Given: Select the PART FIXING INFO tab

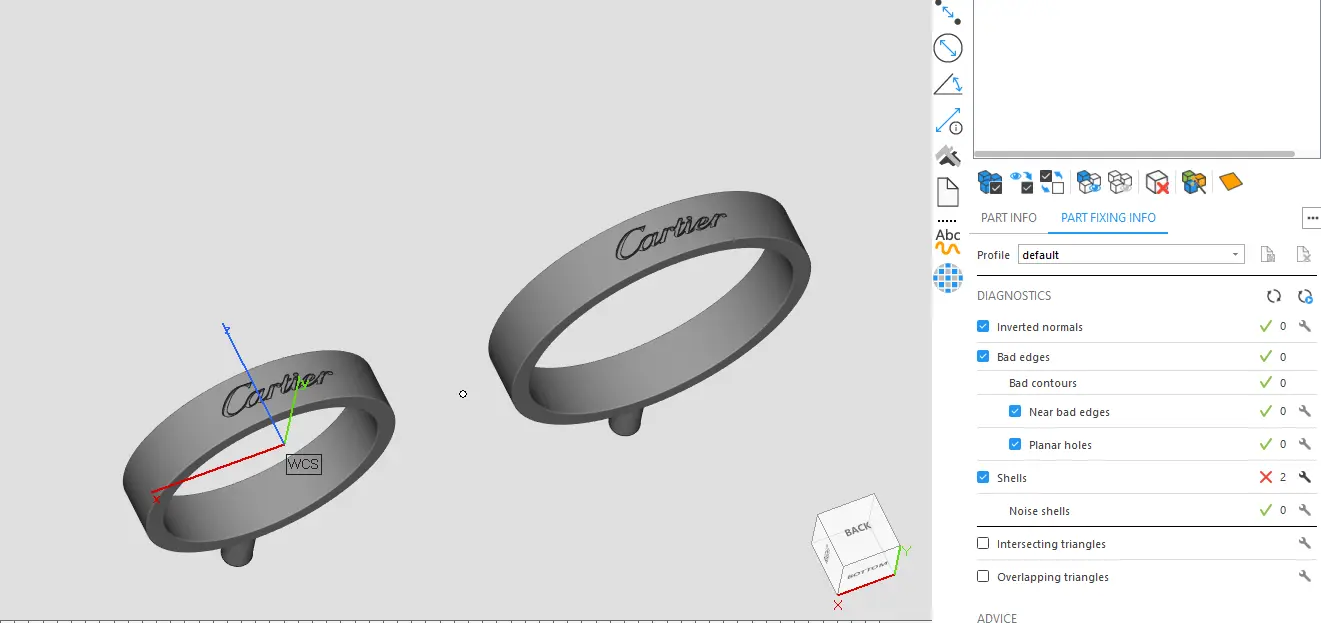Looking at the screenshot, I should coord(1108,218).
